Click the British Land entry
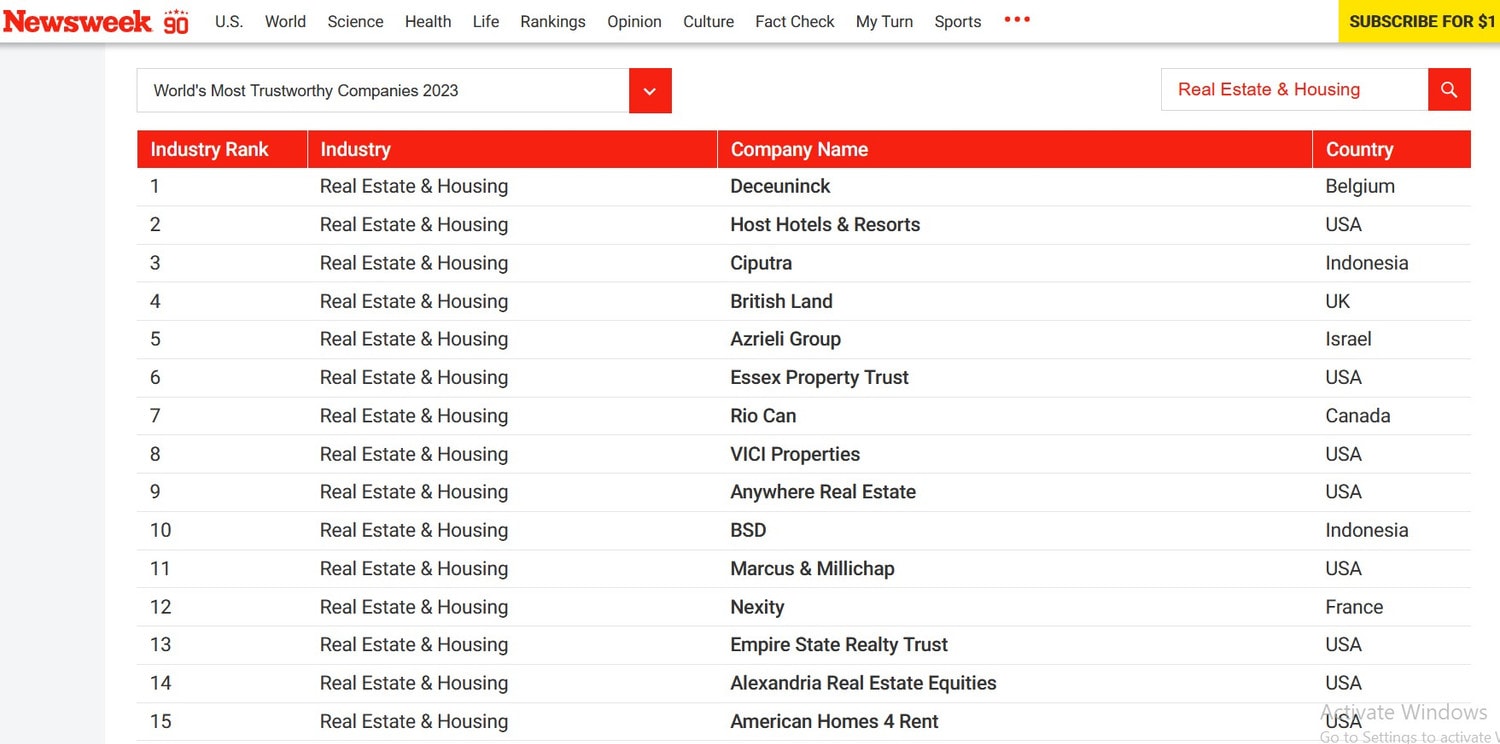This screenshot has width=1500, height=744. pyautogui.click(x=781, y=301)
